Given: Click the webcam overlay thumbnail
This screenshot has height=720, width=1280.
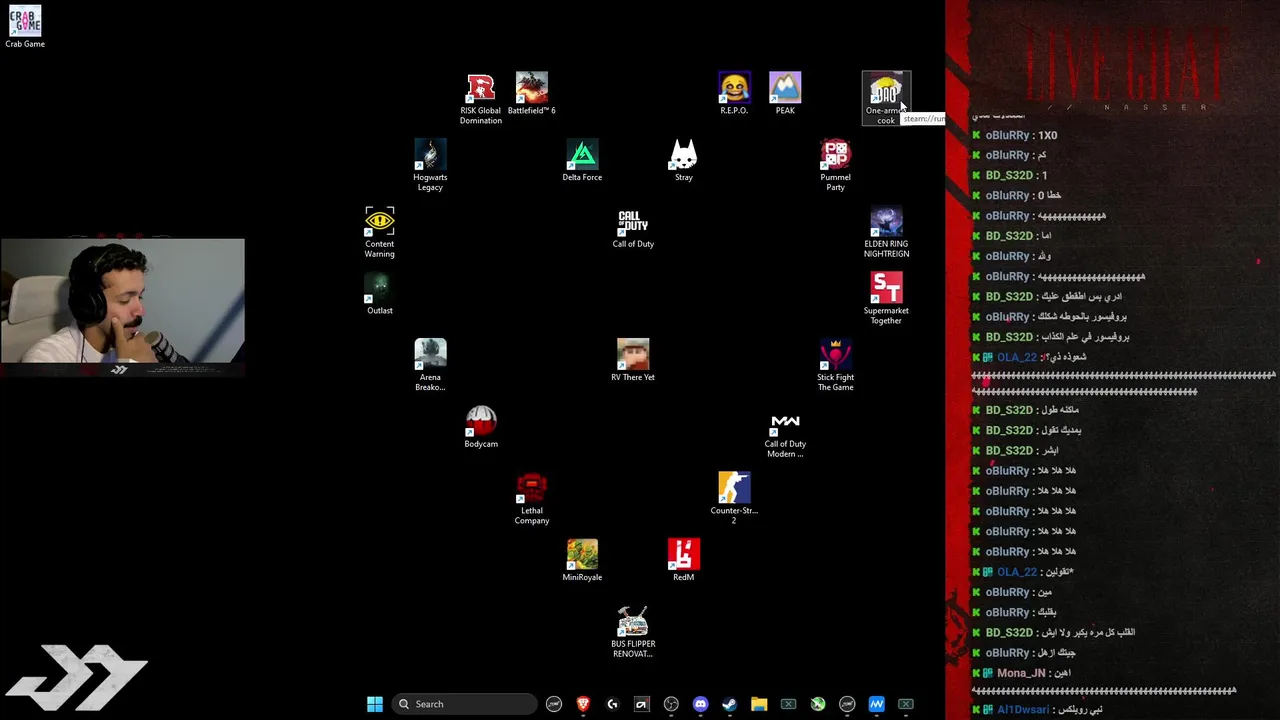Looking at the screenshot, I should pos(122,300).
